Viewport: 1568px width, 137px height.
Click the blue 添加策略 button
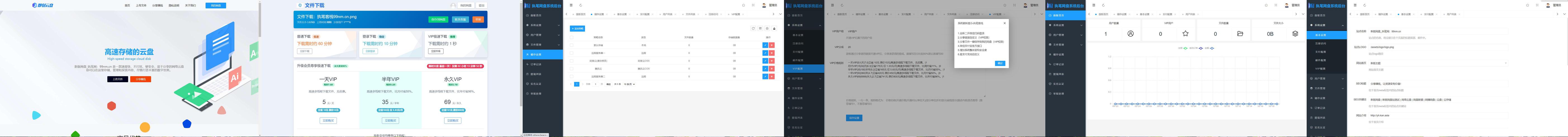tap(577, 29)
